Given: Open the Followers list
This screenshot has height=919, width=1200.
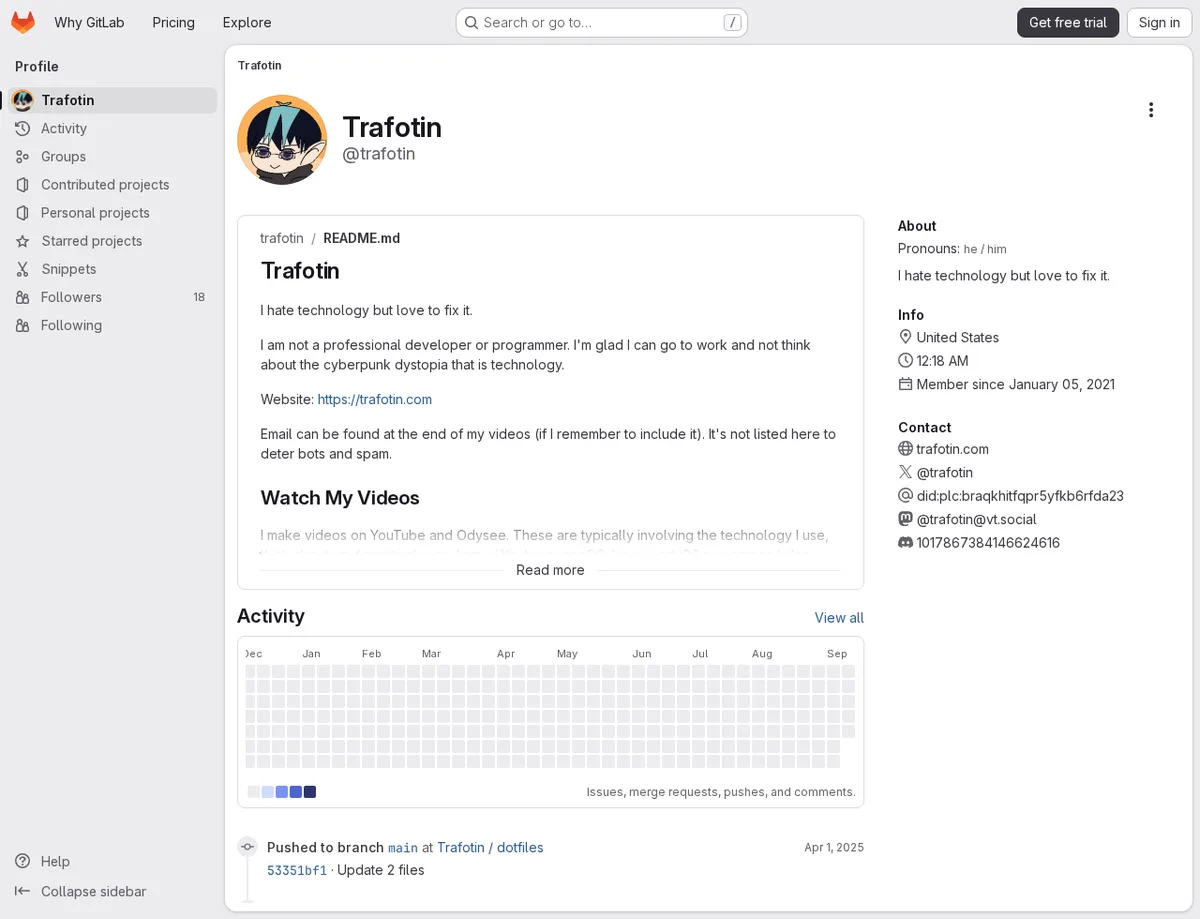Looking at the screenshot, I should pos(112,297).
